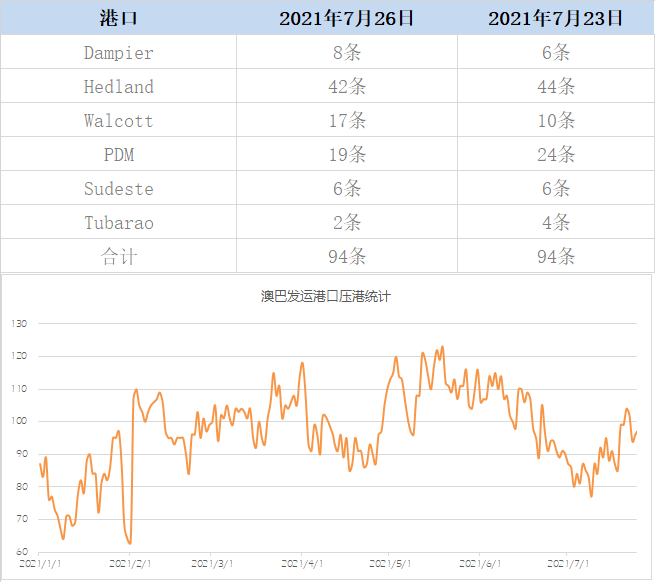Click the 94条 total for July 23
Screen dimensions: 655x582
tap(556, 257)
